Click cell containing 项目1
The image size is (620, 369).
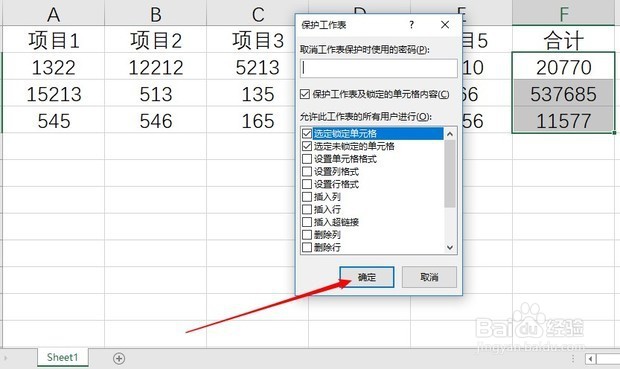[54, 40]
